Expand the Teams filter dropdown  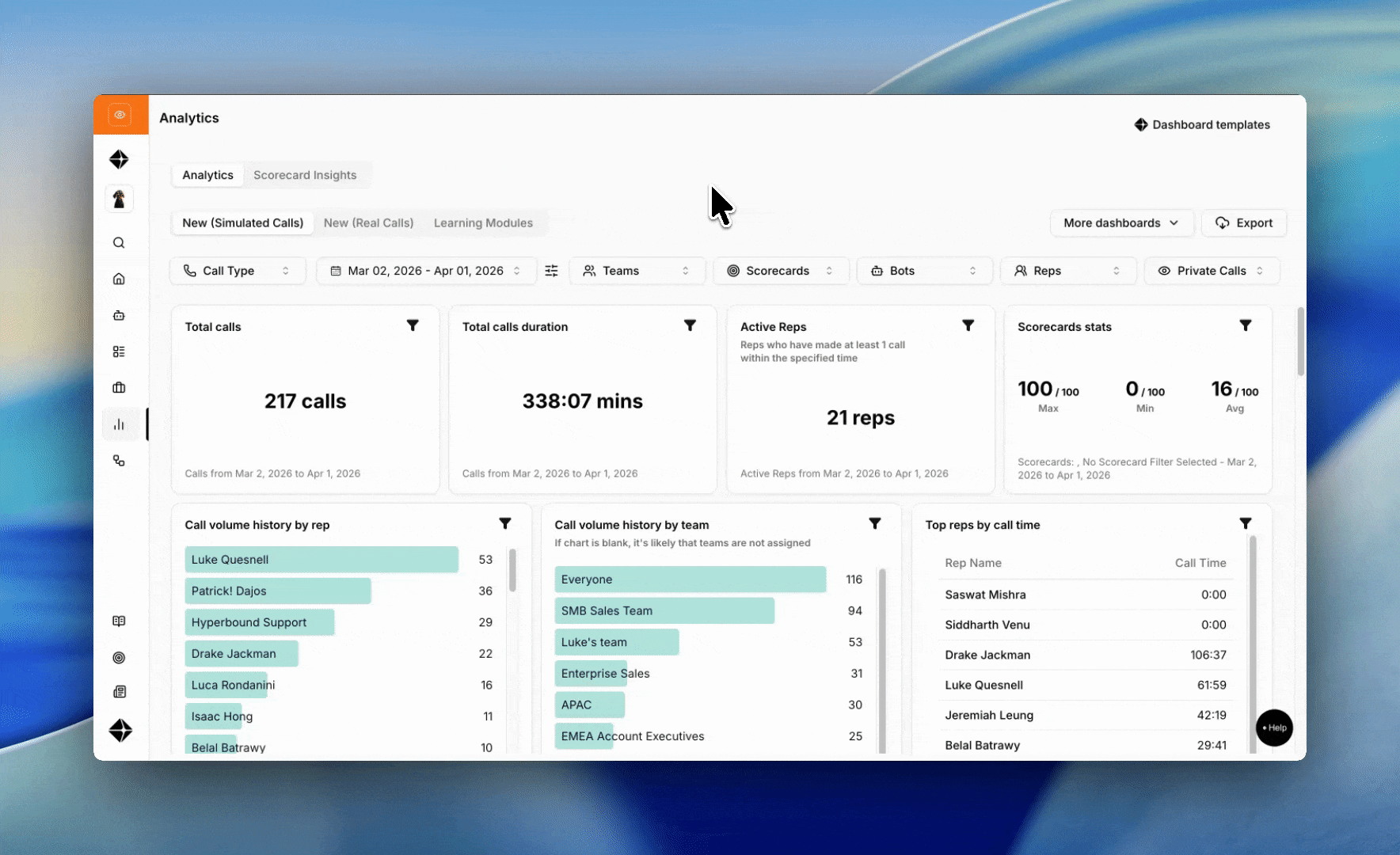637,271
